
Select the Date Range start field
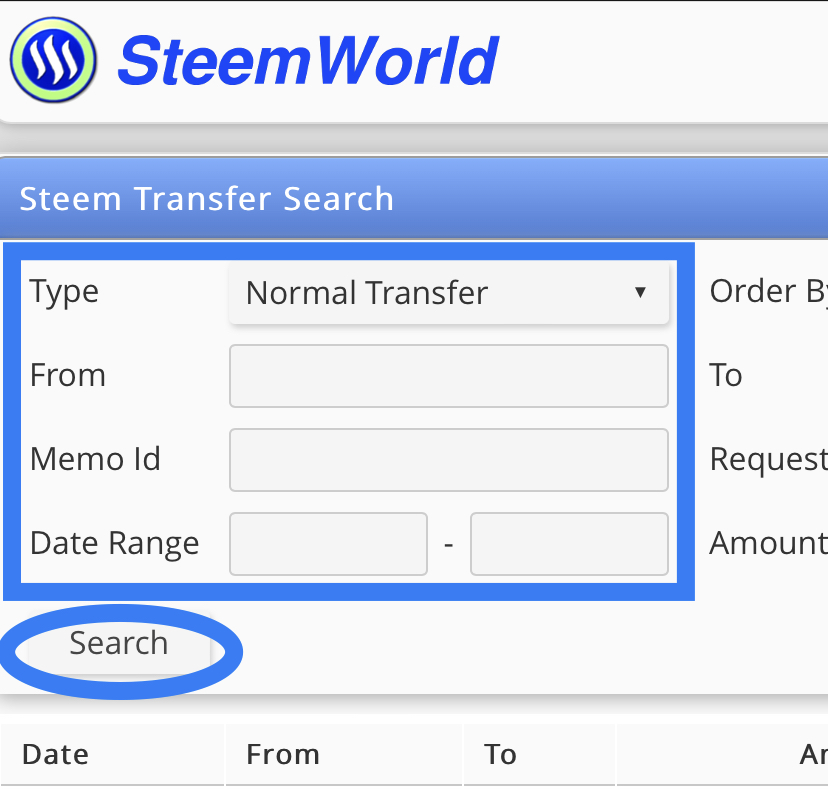(328, 544)
